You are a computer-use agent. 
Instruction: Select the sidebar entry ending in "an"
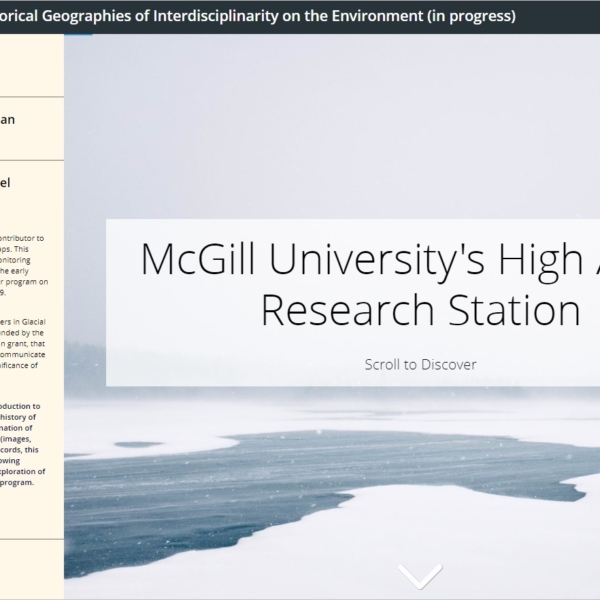point(10,120)
